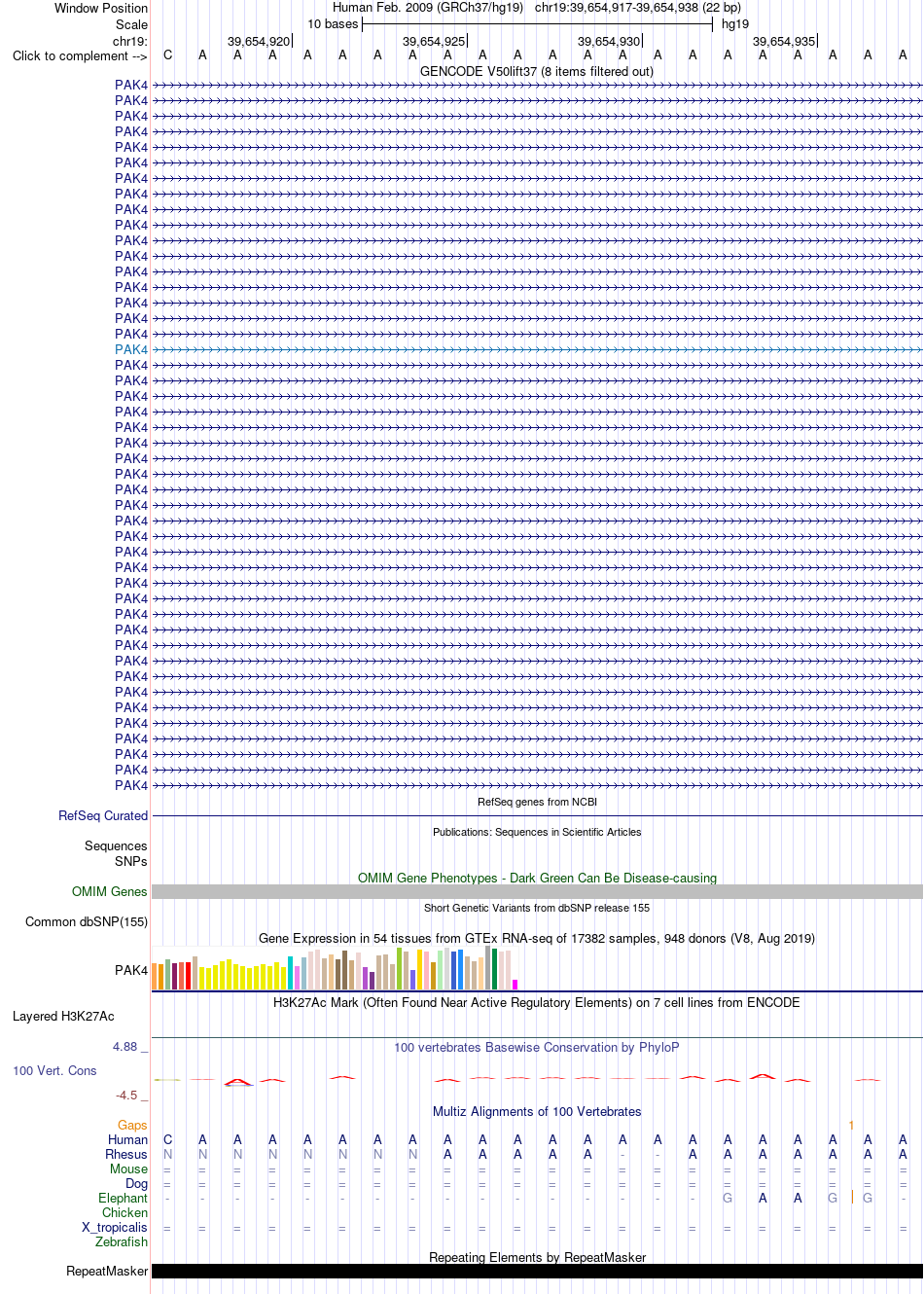
Task: Click the Common dbSNP(155) label
Action: 87,921
